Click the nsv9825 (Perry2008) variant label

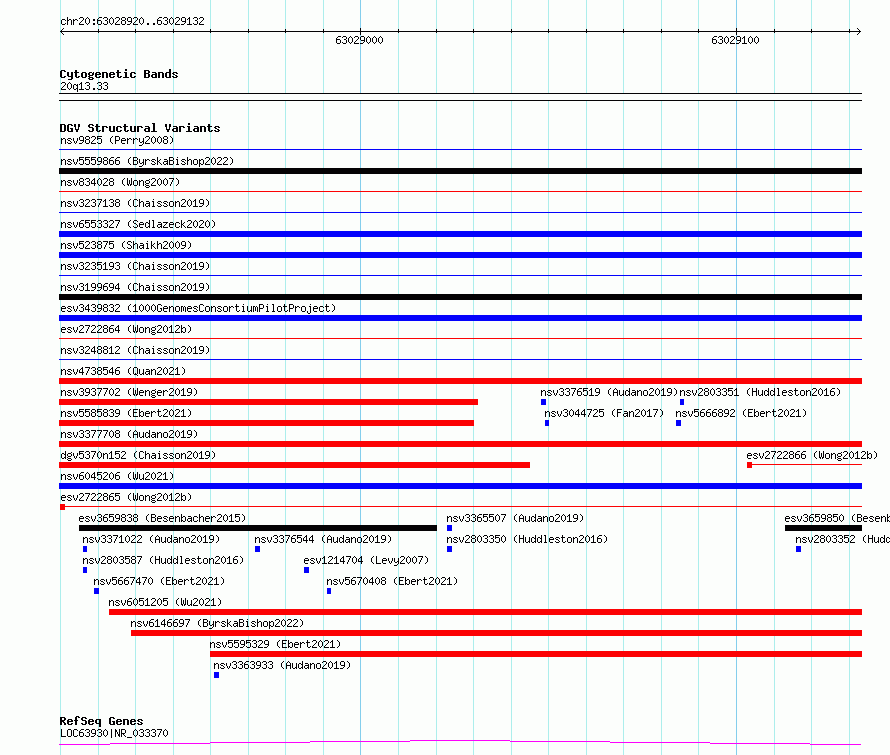point(117,140)
